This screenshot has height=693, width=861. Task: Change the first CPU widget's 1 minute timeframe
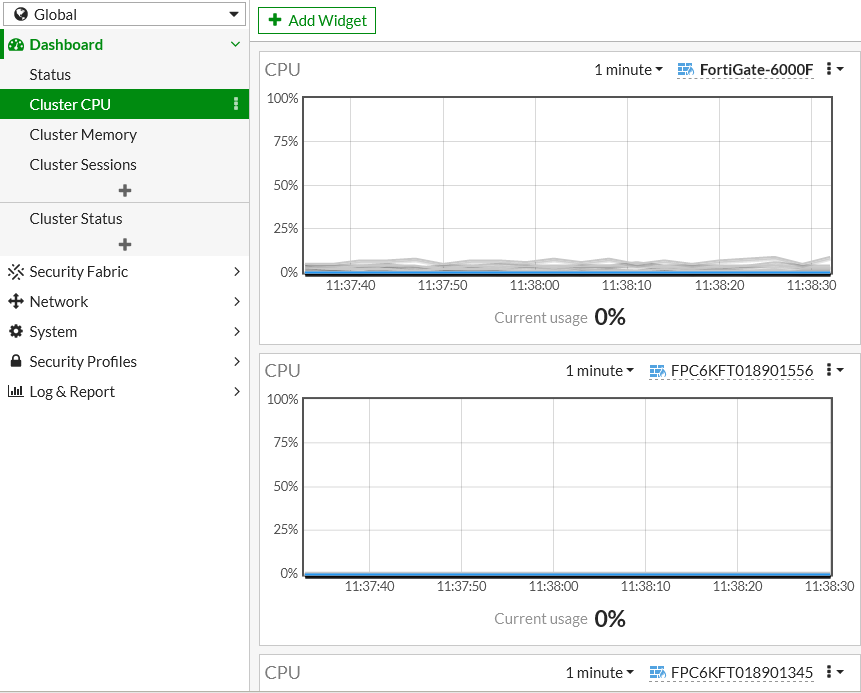tap(628, 70)
